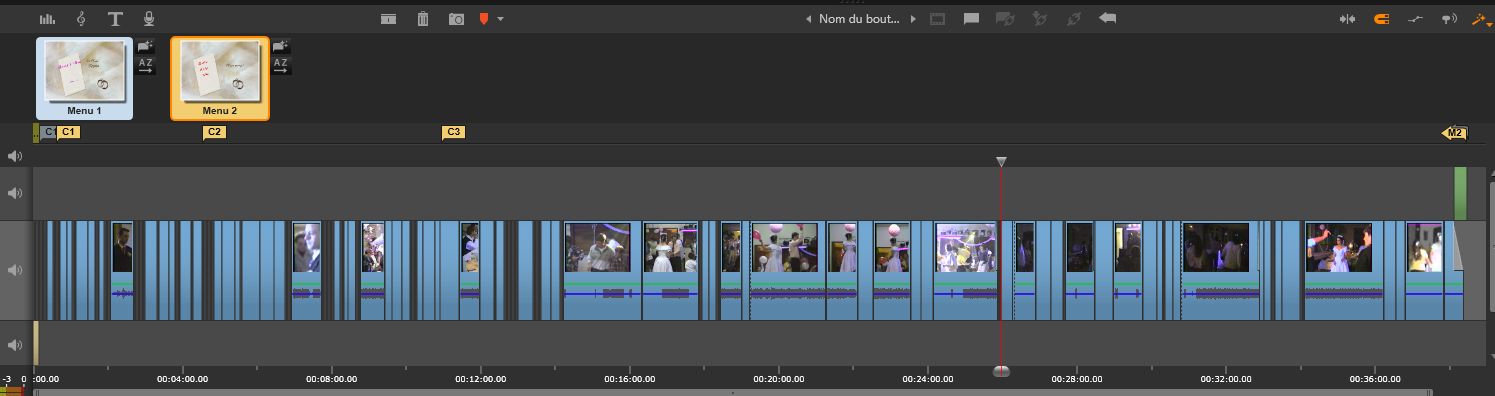Select the small yellow clip on the bottom track
This screenshot has width=1495, height=396.
pos(36,343)
